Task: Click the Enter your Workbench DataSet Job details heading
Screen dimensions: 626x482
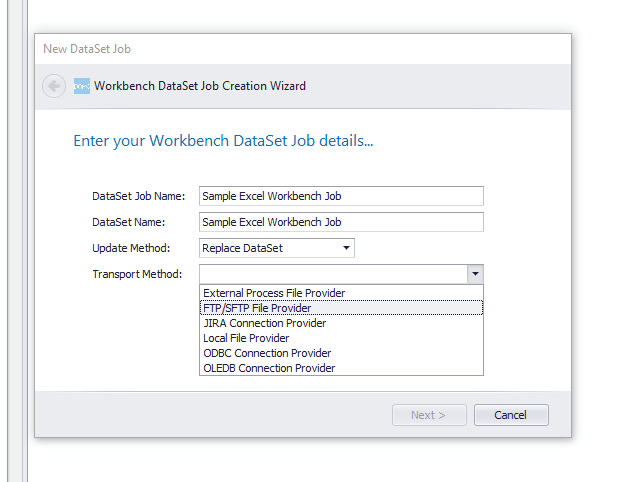Action: tap(223, 141)
